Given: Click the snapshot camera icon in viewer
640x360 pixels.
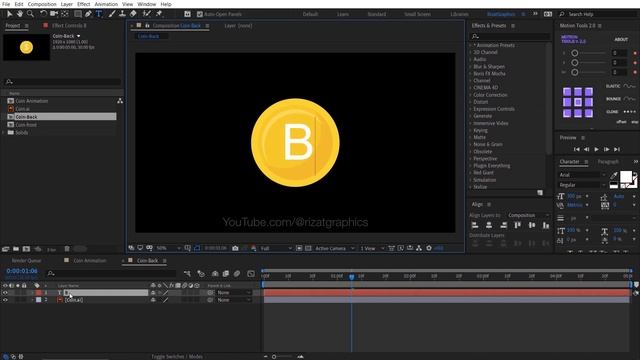Looking at the screenshot, I should click(x=235, y=248).
